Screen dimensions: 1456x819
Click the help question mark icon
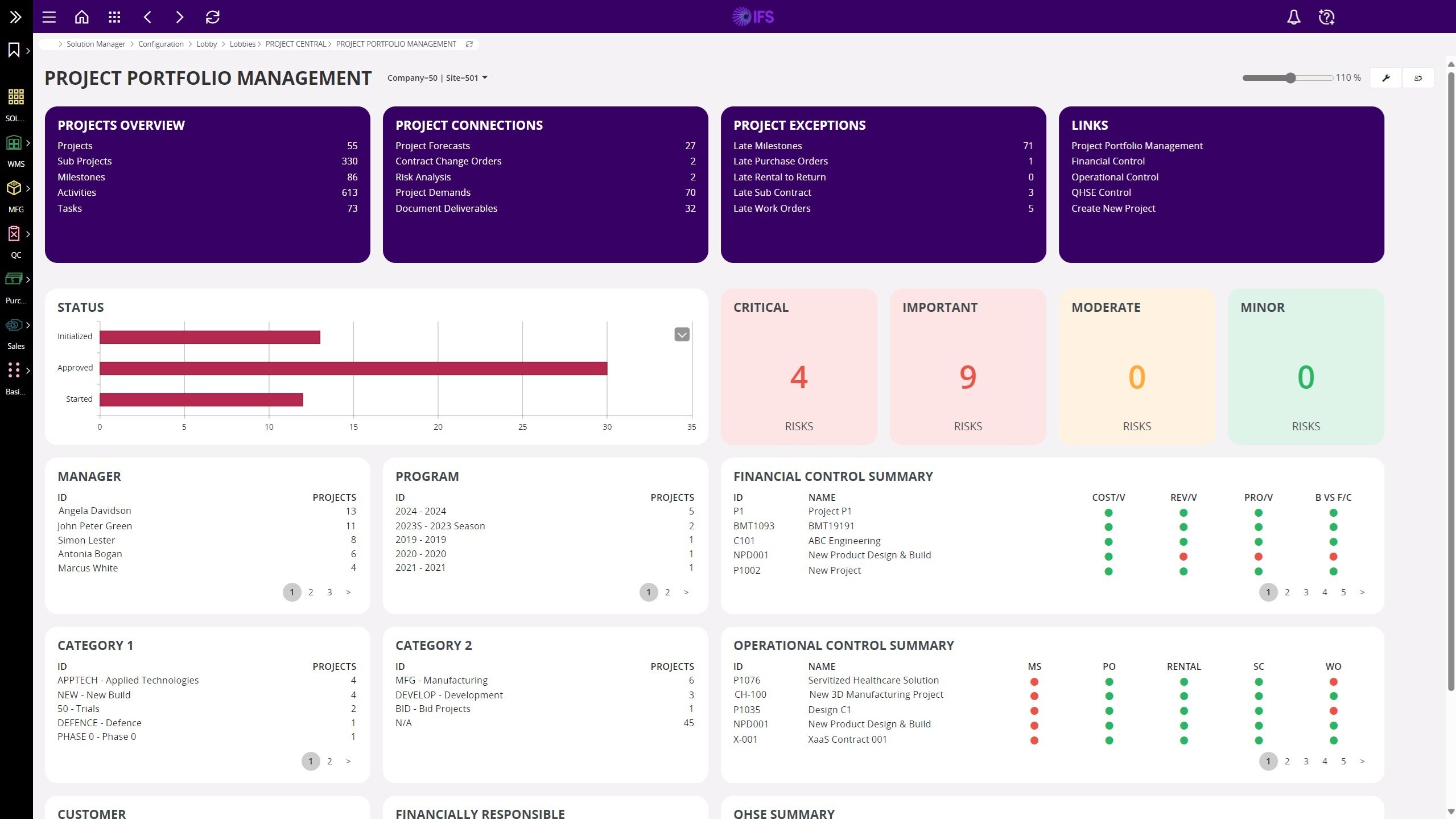point(1326,17)
